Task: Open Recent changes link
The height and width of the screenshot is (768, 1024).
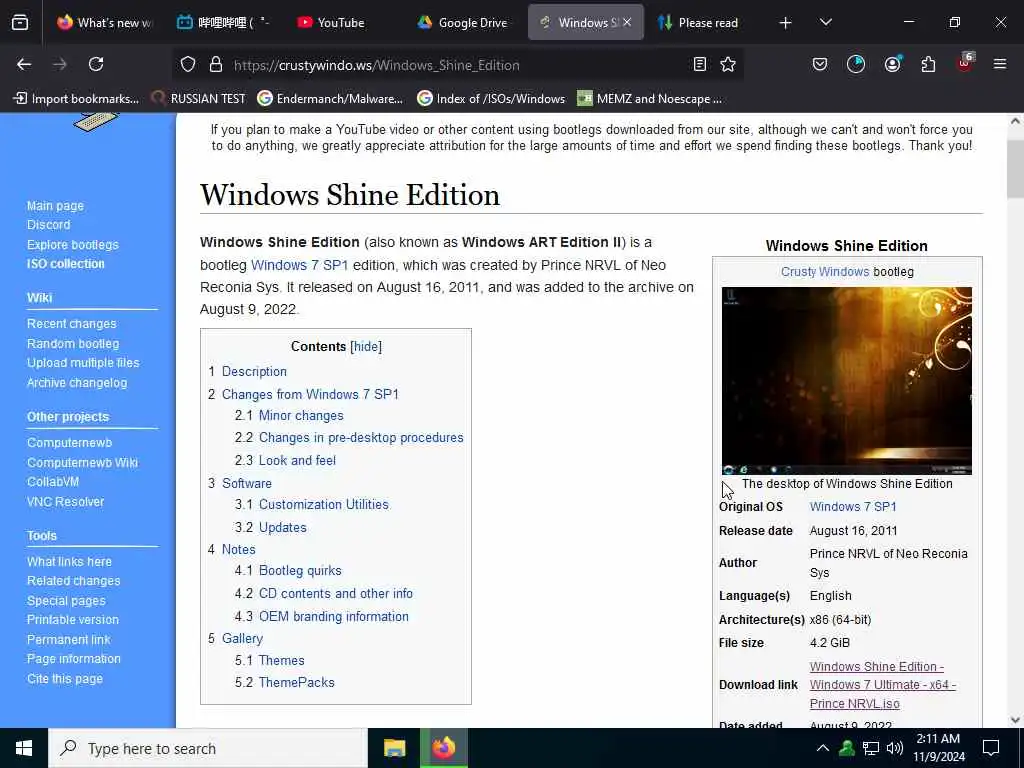Action: (x=72, y=324)
